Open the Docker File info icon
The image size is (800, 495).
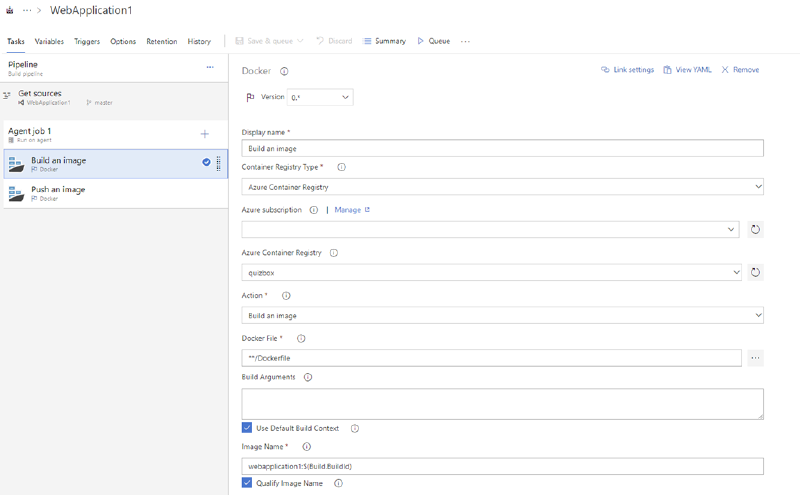301,338
